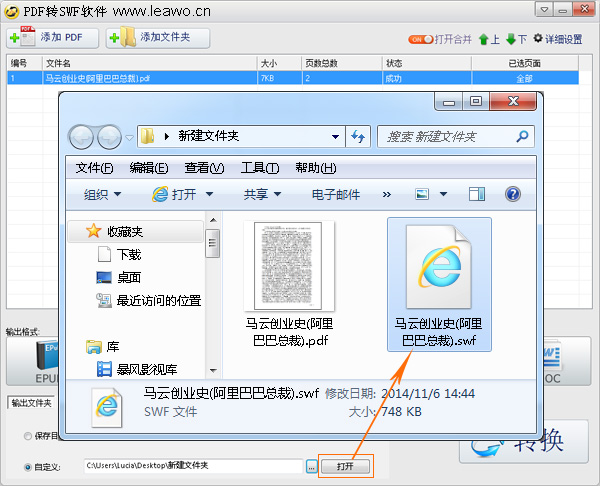This screenshot has height=486, width=600.
Task: Expand the 共享 dropdown
Action: click(x=262, y=194)
